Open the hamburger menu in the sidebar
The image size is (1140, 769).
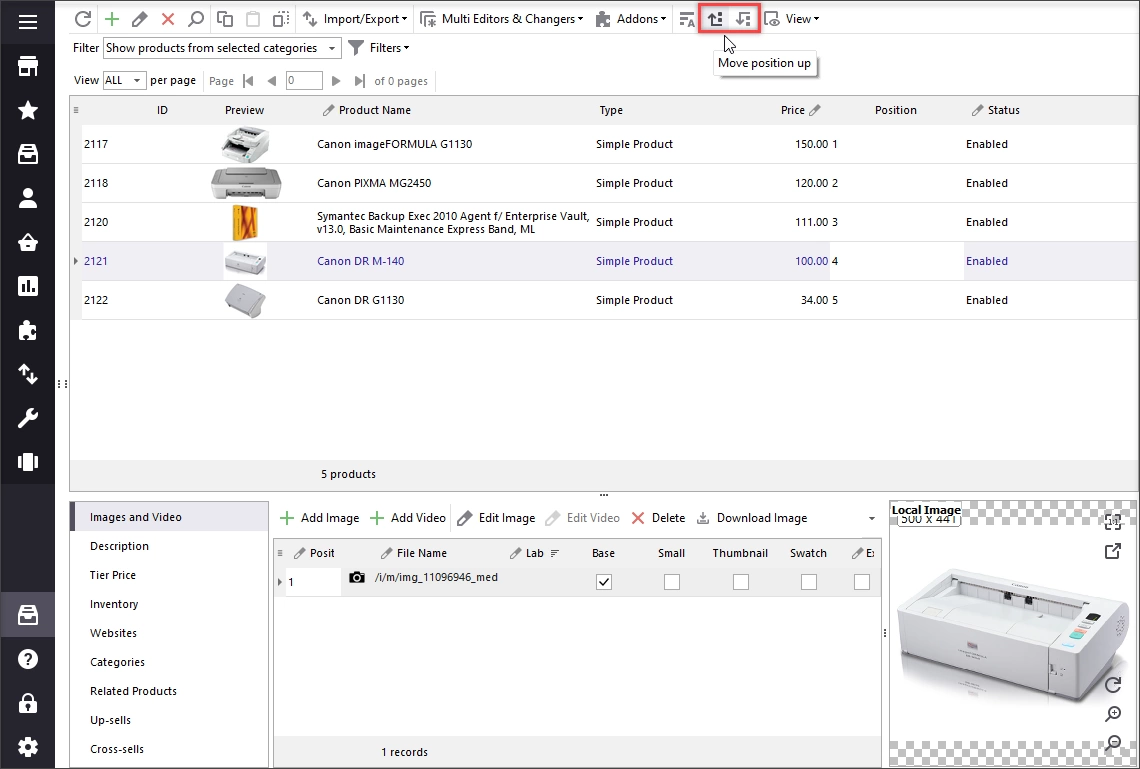(x=28, y=22)
